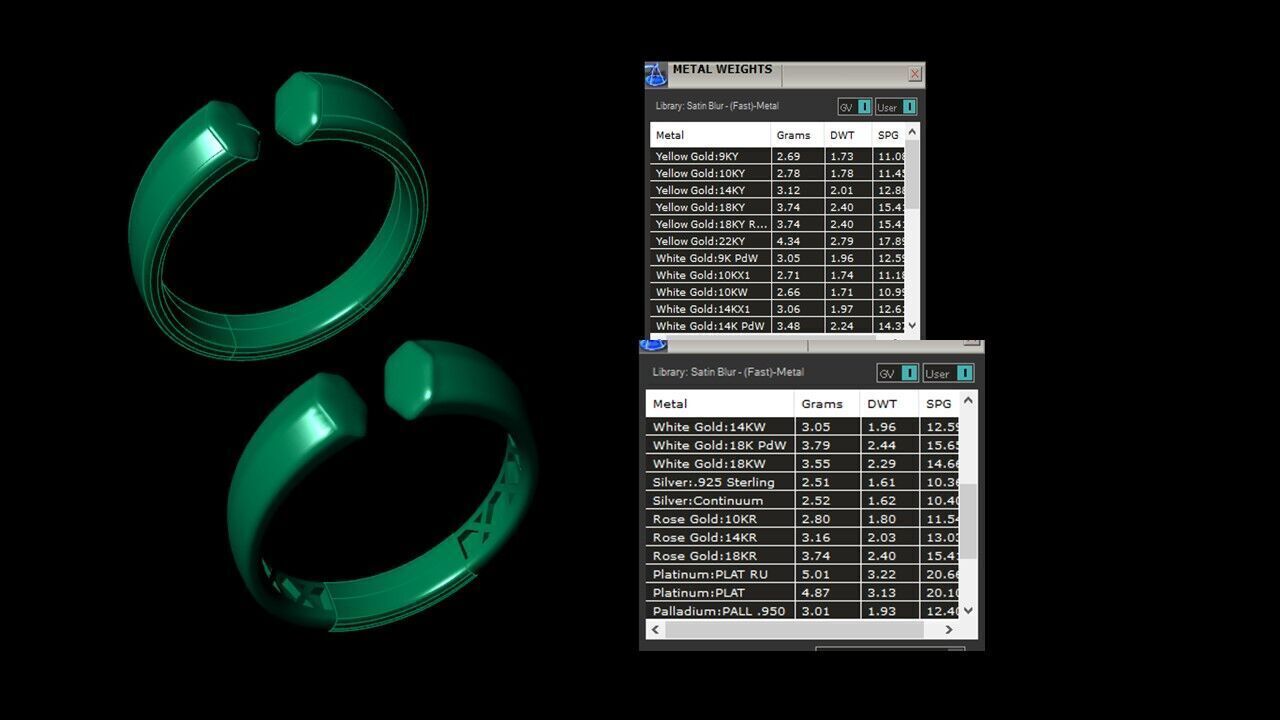Click 5.01 grams value for Platinum:PLAT RU
Screen dimensions: 1280x720
[816, 574]
